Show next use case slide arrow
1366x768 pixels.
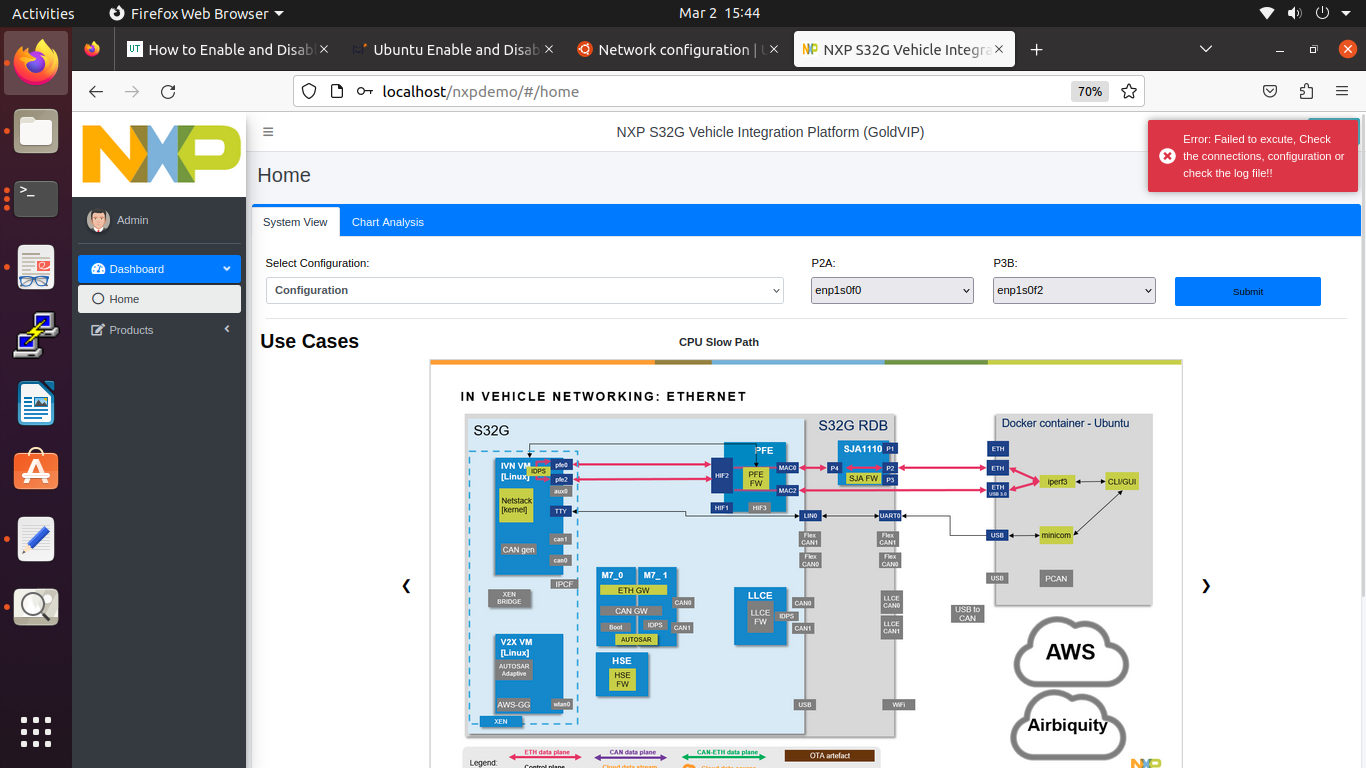[x=1206, y=586]
